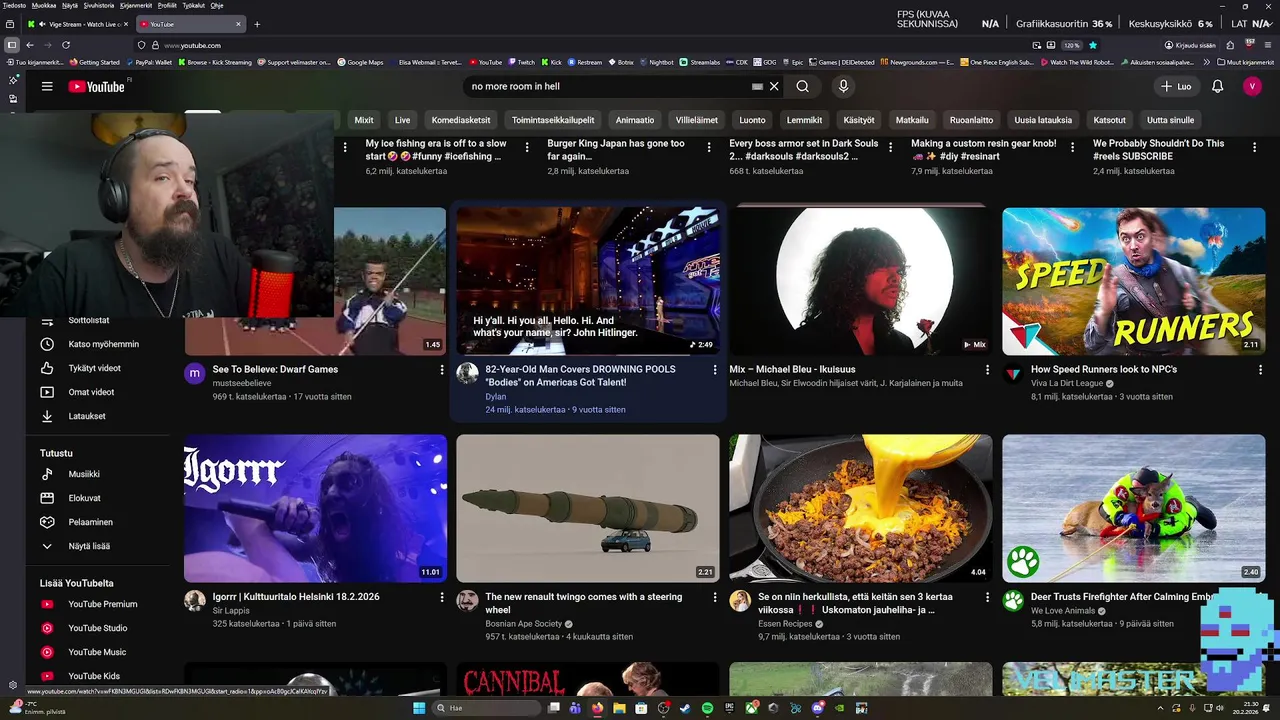Open the Kirjanmerkit browser menu
Image resolution: width=1280 pixels, height=720 pixels.
pos(136,5)
